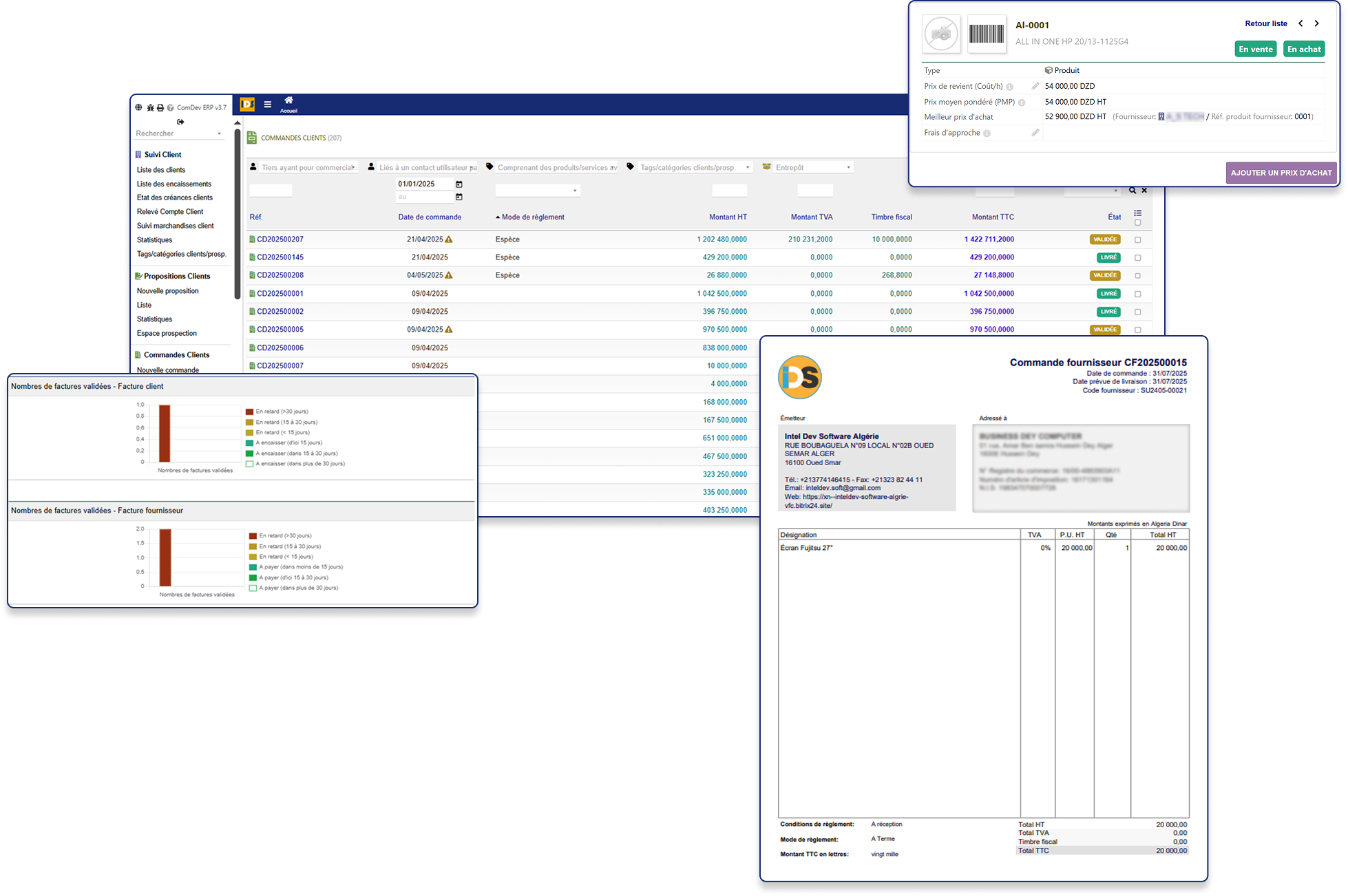Click the 01/01/2025 date field
The image size is (1348, 896).
click(x=421, y=184)
